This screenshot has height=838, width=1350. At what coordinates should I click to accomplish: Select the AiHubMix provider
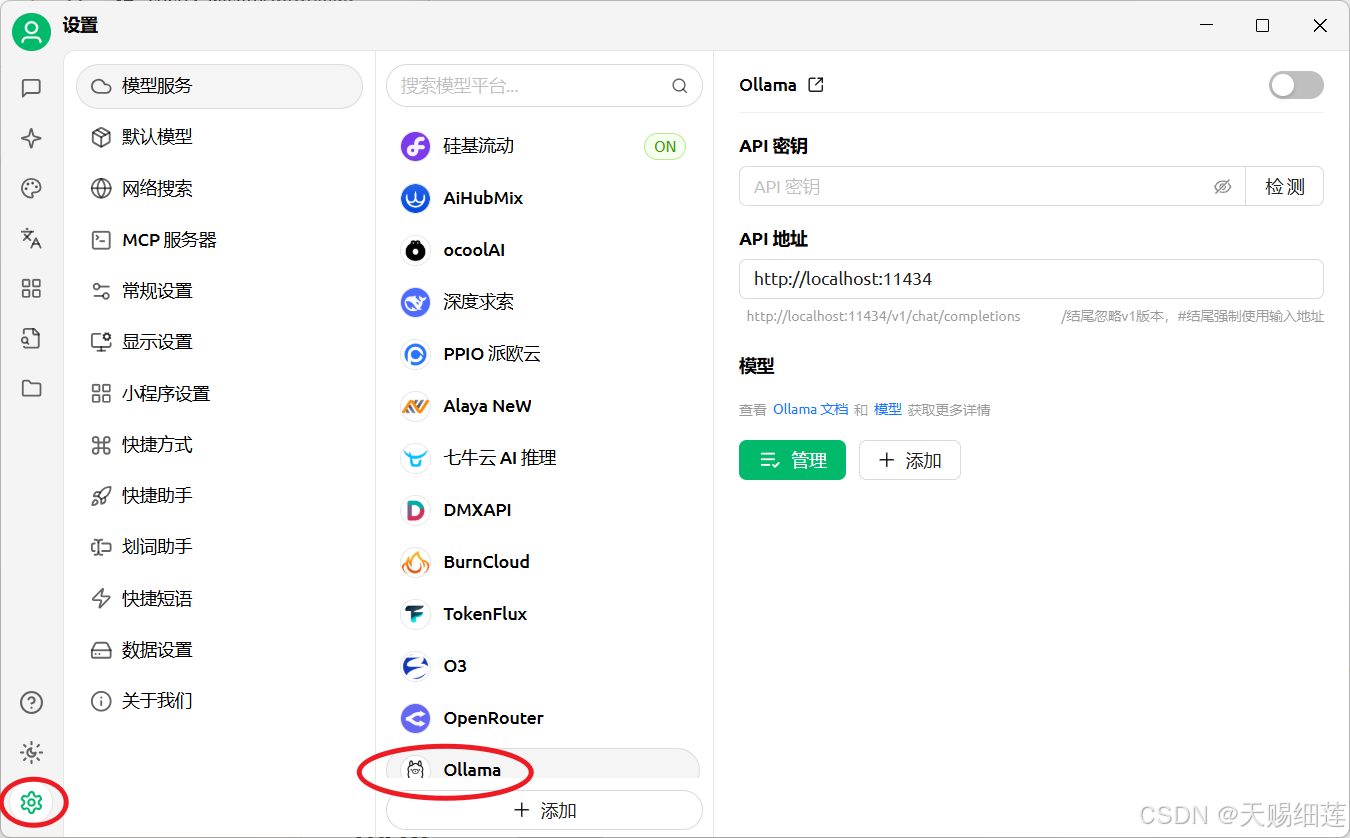click(544, 198)
